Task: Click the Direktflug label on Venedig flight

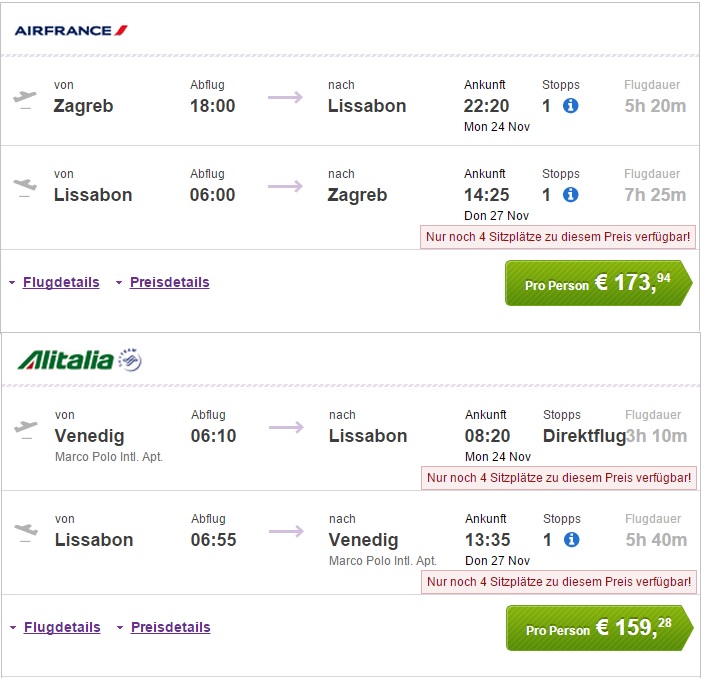Action: (584, 436)
